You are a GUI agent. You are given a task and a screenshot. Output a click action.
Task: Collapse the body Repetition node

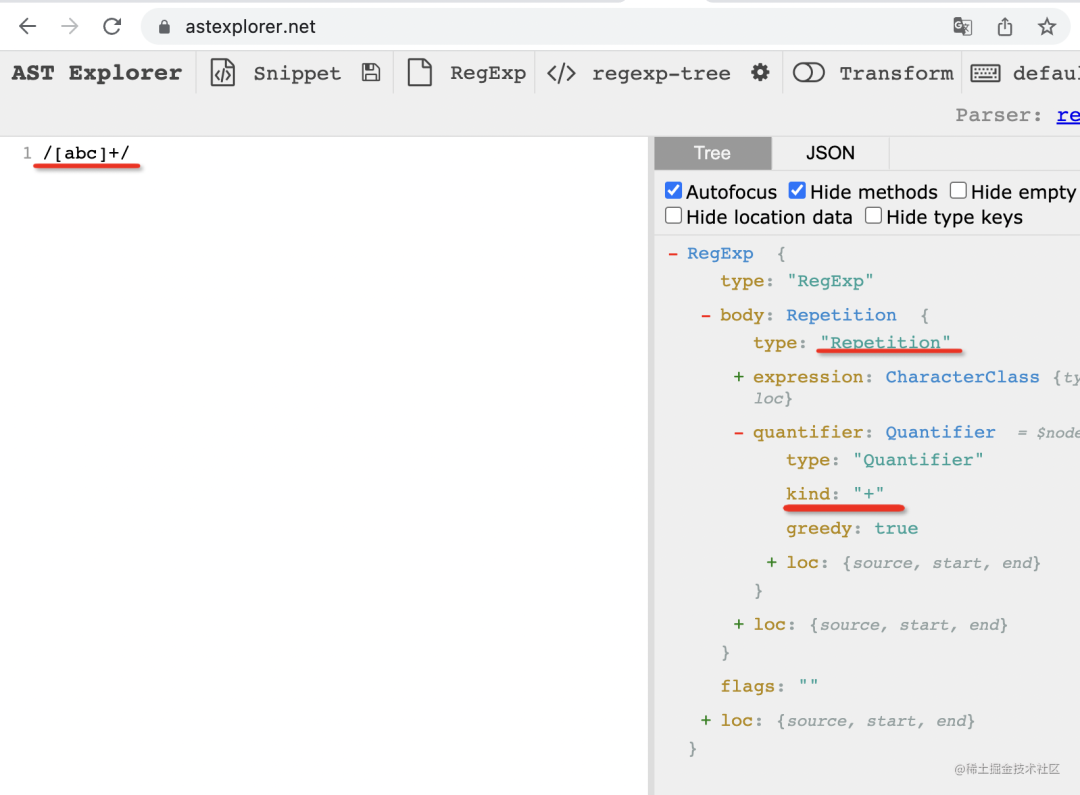[705, 316]
